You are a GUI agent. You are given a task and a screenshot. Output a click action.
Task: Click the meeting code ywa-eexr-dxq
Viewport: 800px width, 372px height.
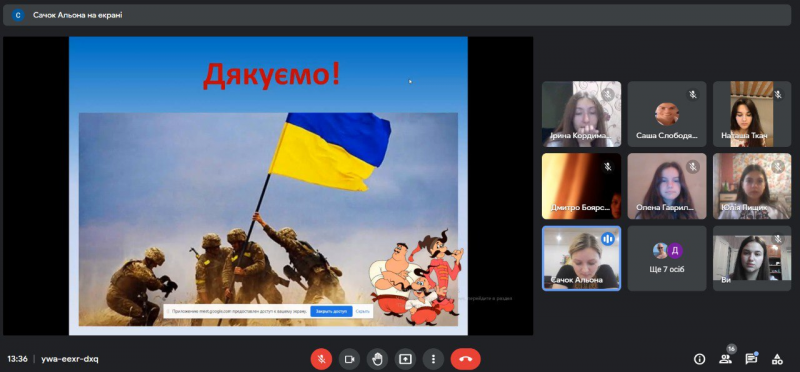[x=70, y=359]
